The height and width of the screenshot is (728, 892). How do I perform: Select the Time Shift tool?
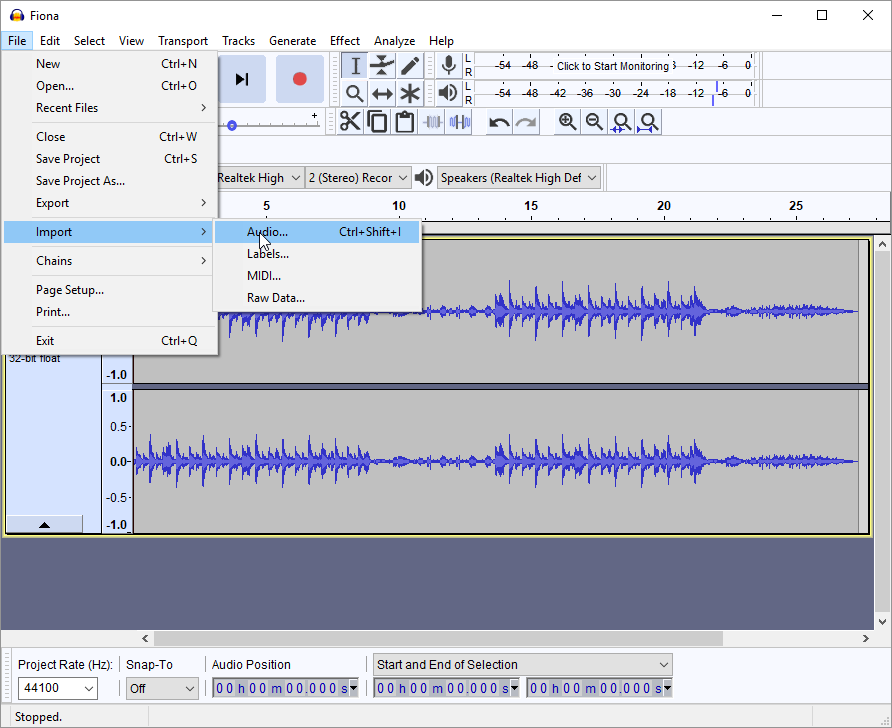click(382, 94)
